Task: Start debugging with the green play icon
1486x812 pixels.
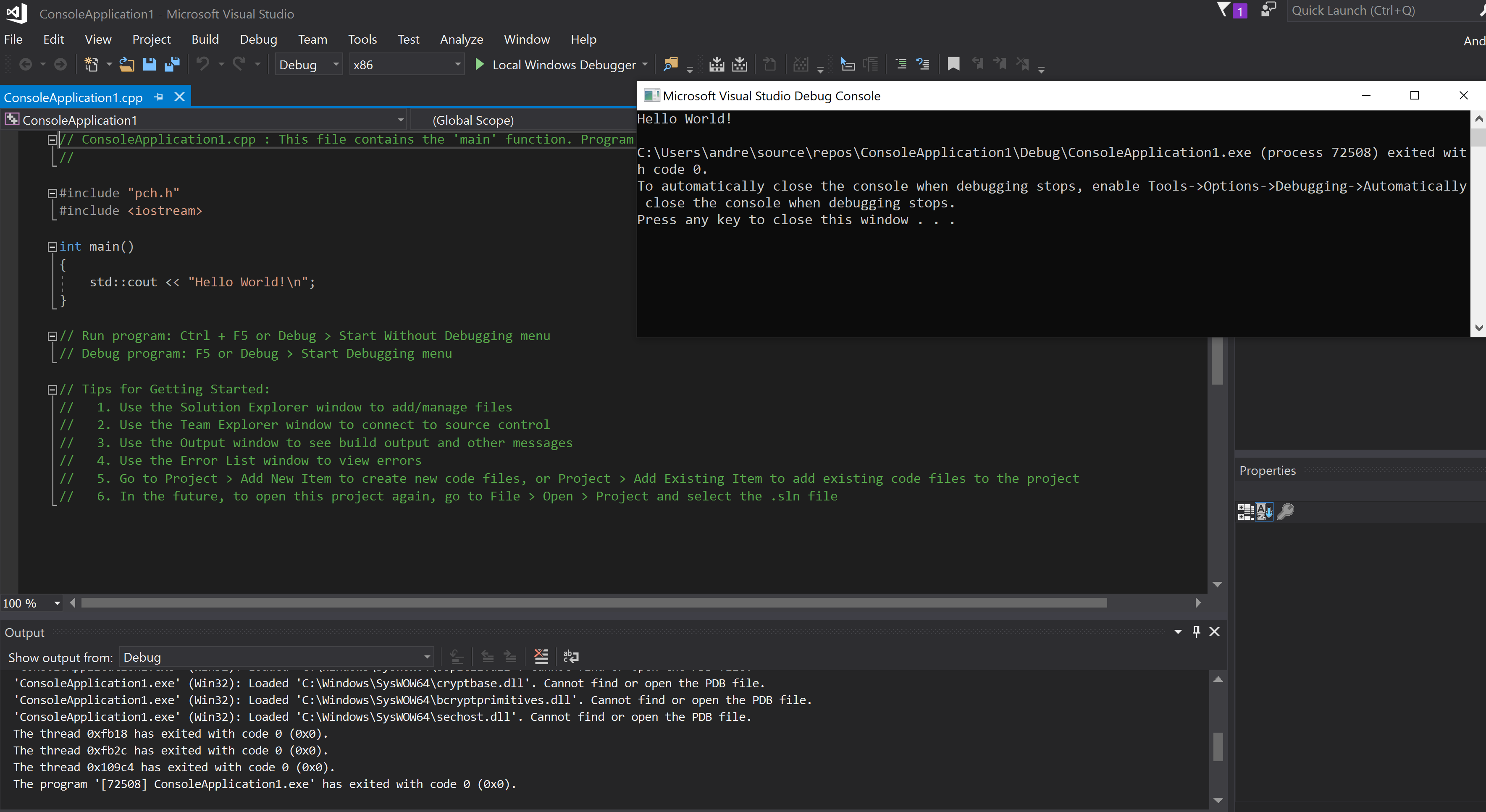Action: coord(479,65)
